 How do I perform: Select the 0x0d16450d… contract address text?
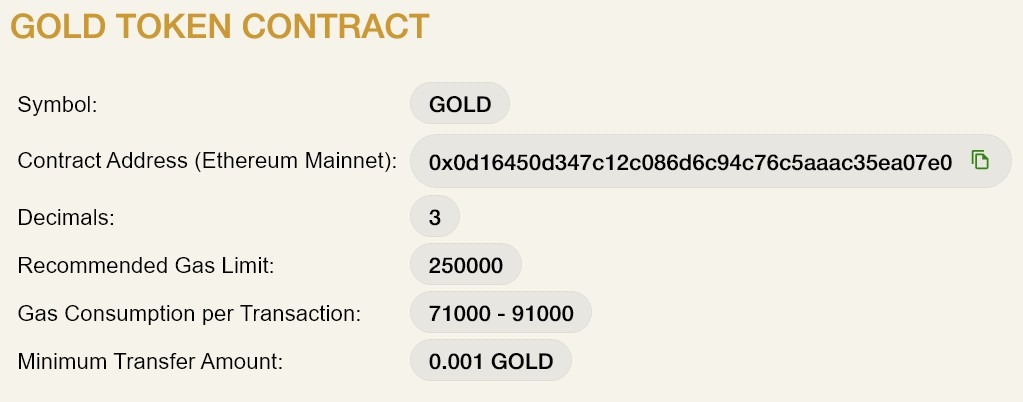(x=690, y=162)
